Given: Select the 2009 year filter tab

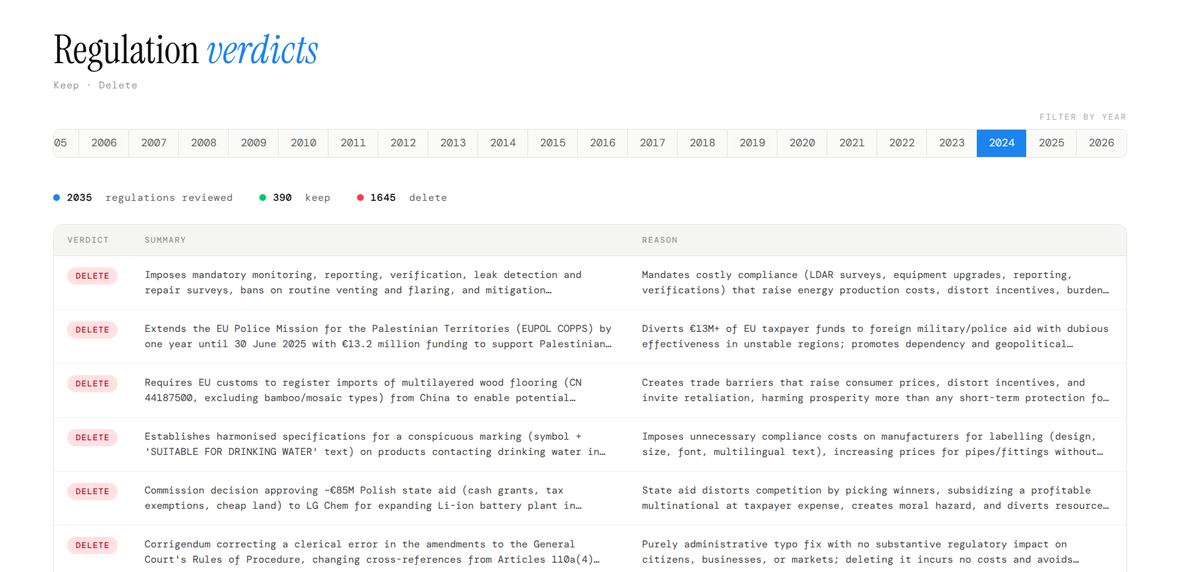Looking at the screenshot, I should (x=253, y=143).
